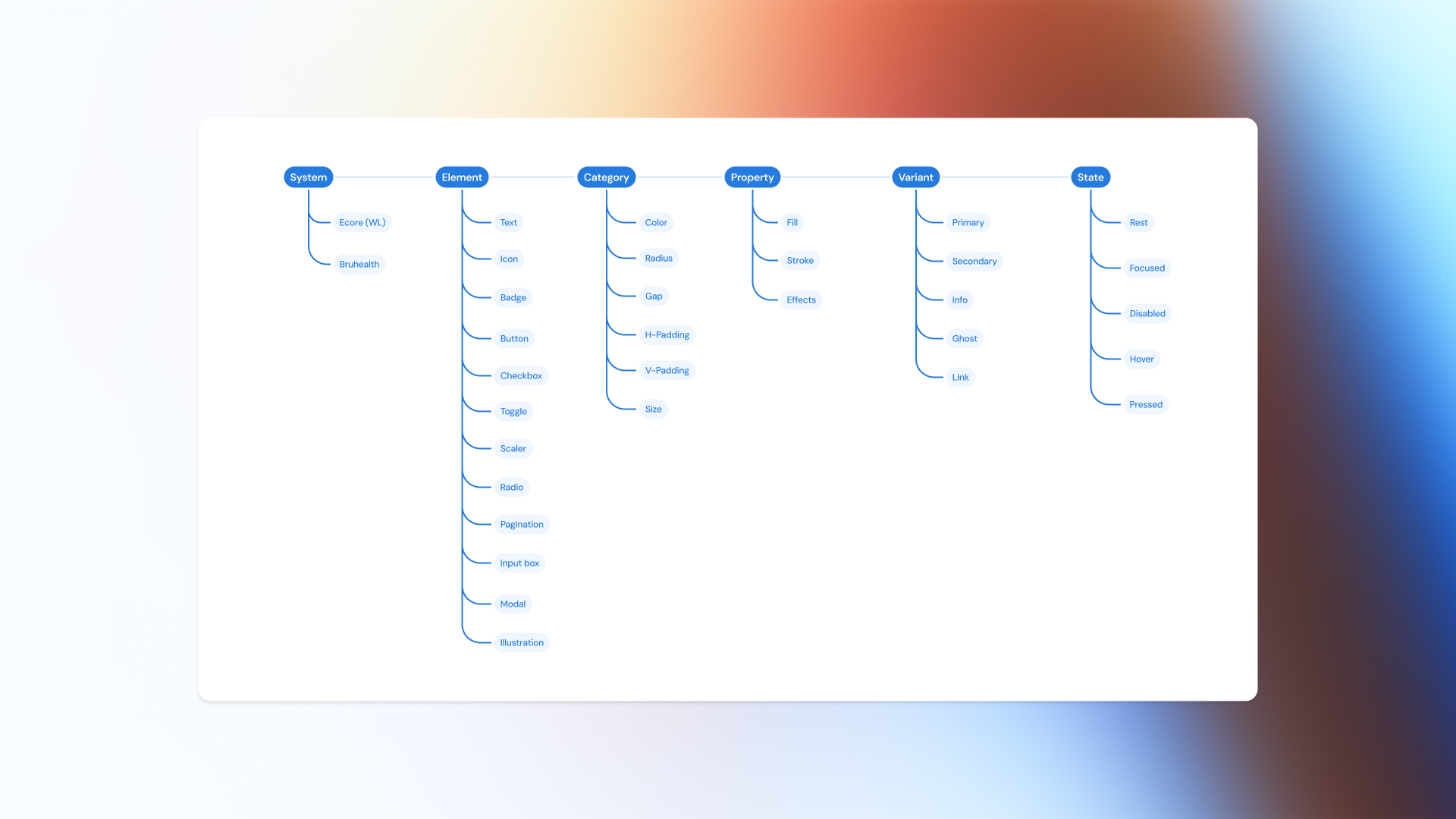Select the Illustration tag
Viewport: 1456px width, 819px height.
pos(521,642)
